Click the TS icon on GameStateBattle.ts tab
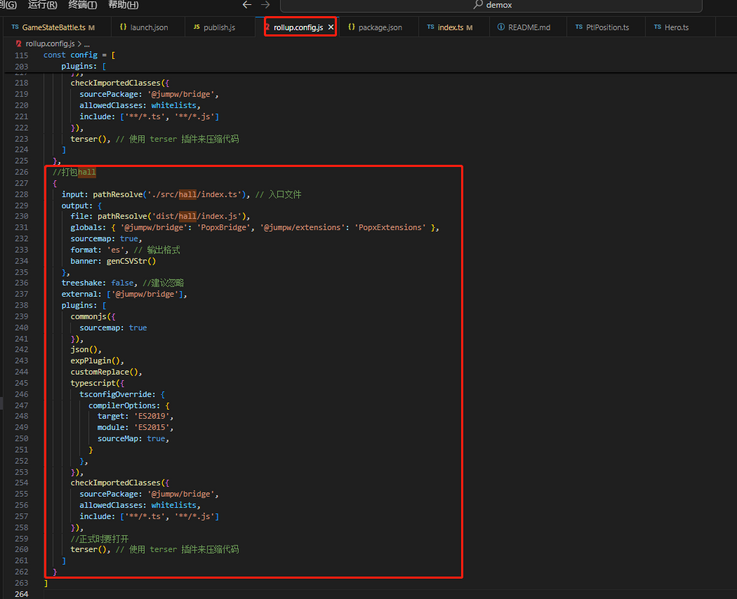Viewport: 737px width, 599px height. pyautogui.click(x=15, y=27)
